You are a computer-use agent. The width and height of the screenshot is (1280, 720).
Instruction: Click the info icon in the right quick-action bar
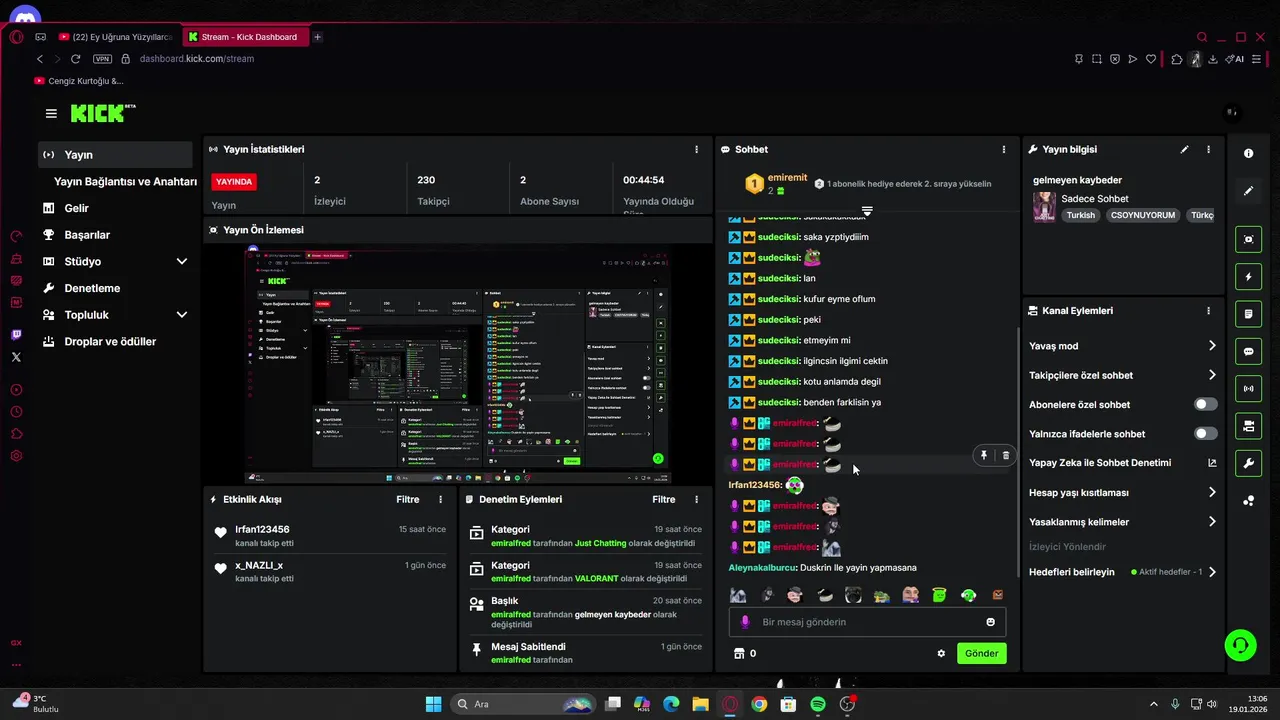pos(1248,153)
